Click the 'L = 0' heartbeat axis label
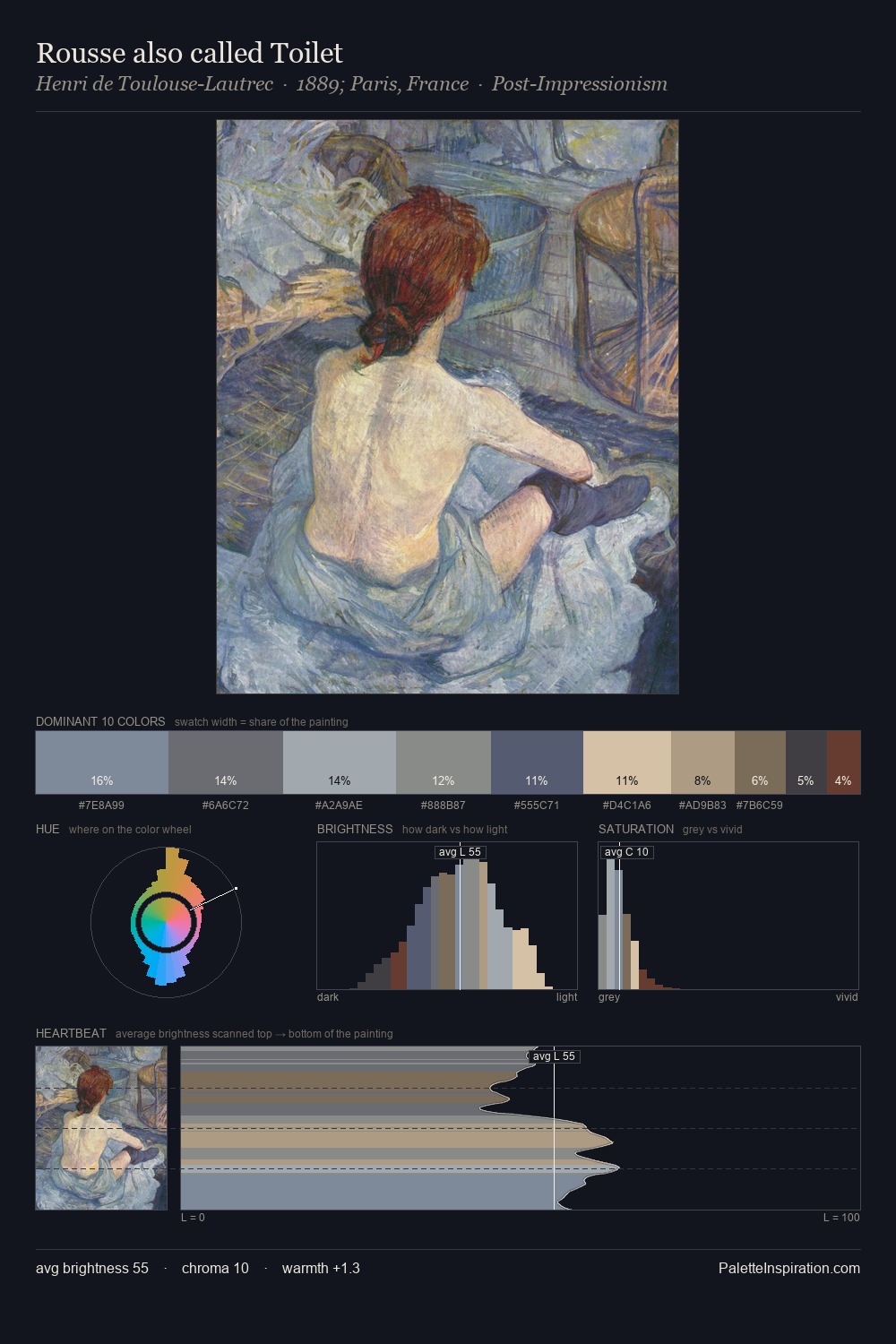 coord(193,1217)
